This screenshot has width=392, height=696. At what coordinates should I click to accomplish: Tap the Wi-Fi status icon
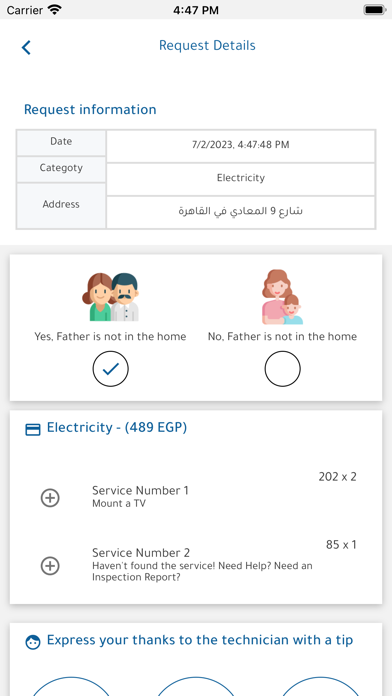click(55, 9)
